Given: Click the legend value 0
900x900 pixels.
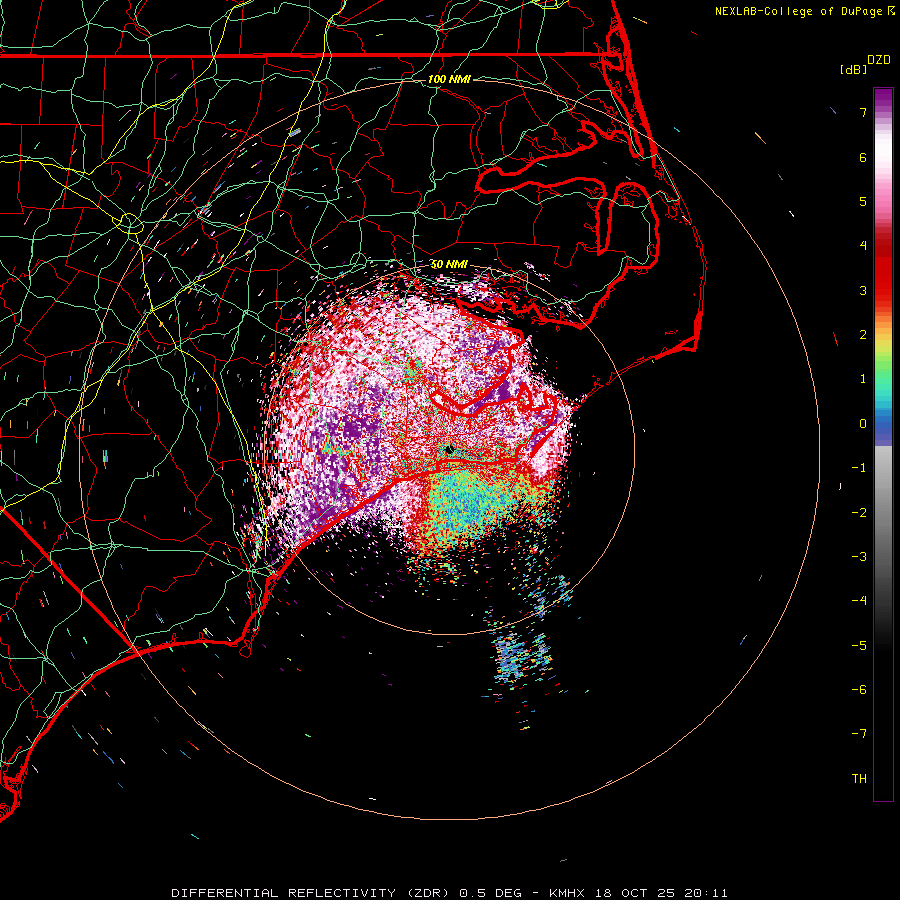Looking at the screenshot, I should 863,424.
